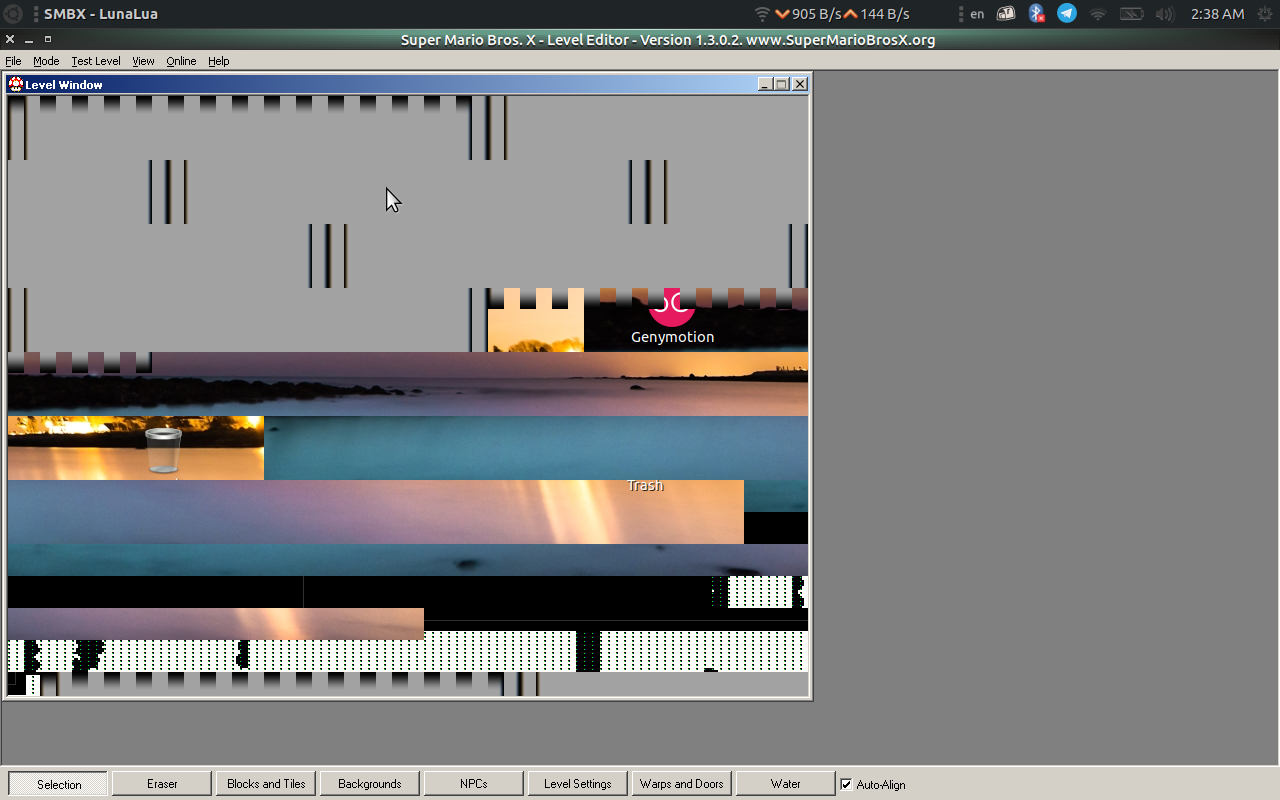Open the system session gear menu

(x=1264, y=14)
